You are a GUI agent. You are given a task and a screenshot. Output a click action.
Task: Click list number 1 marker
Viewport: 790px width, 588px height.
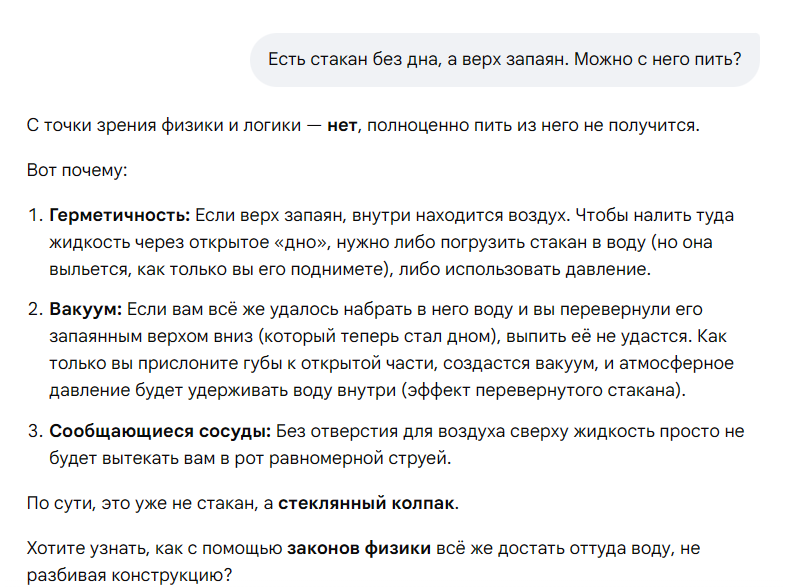[x=34, y=214]
